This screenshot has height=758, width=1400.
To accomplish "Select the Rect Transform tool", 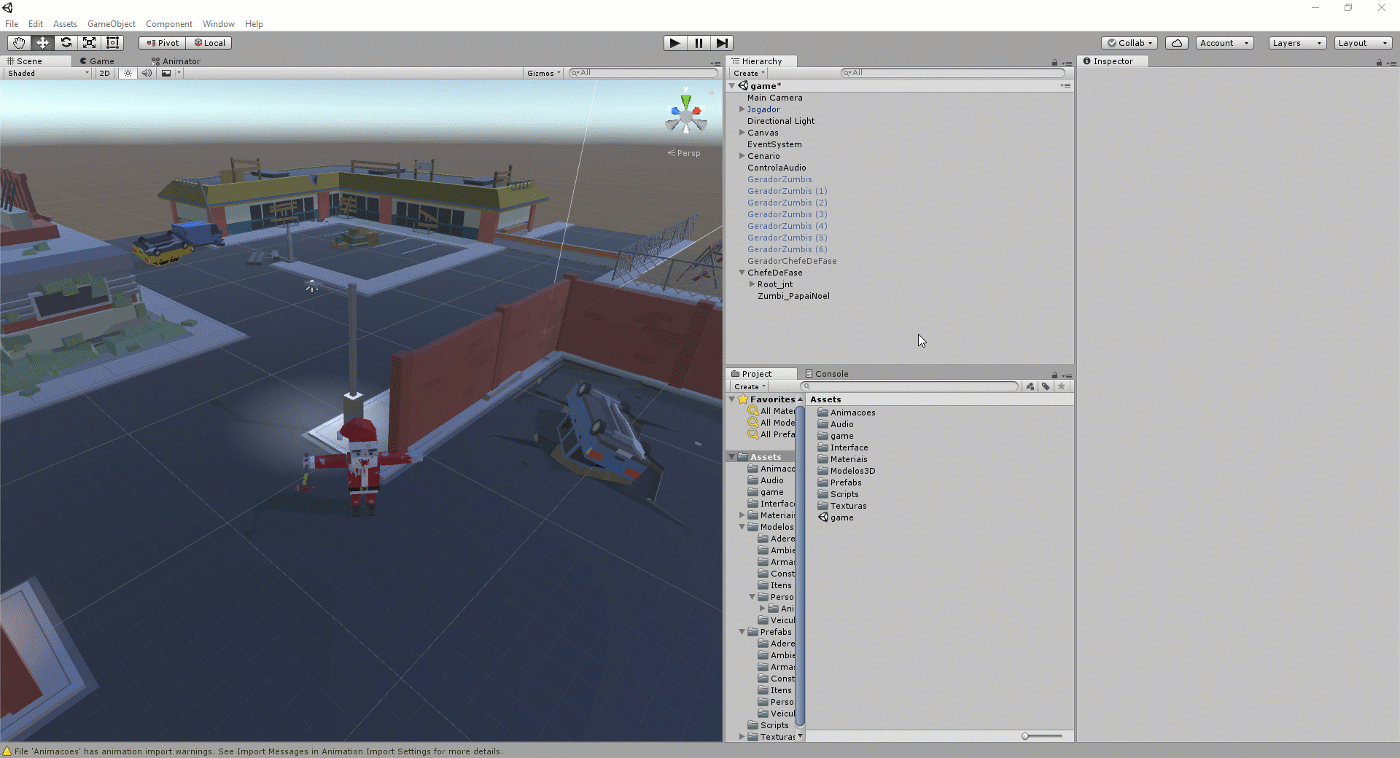I will tap(112, 43).
